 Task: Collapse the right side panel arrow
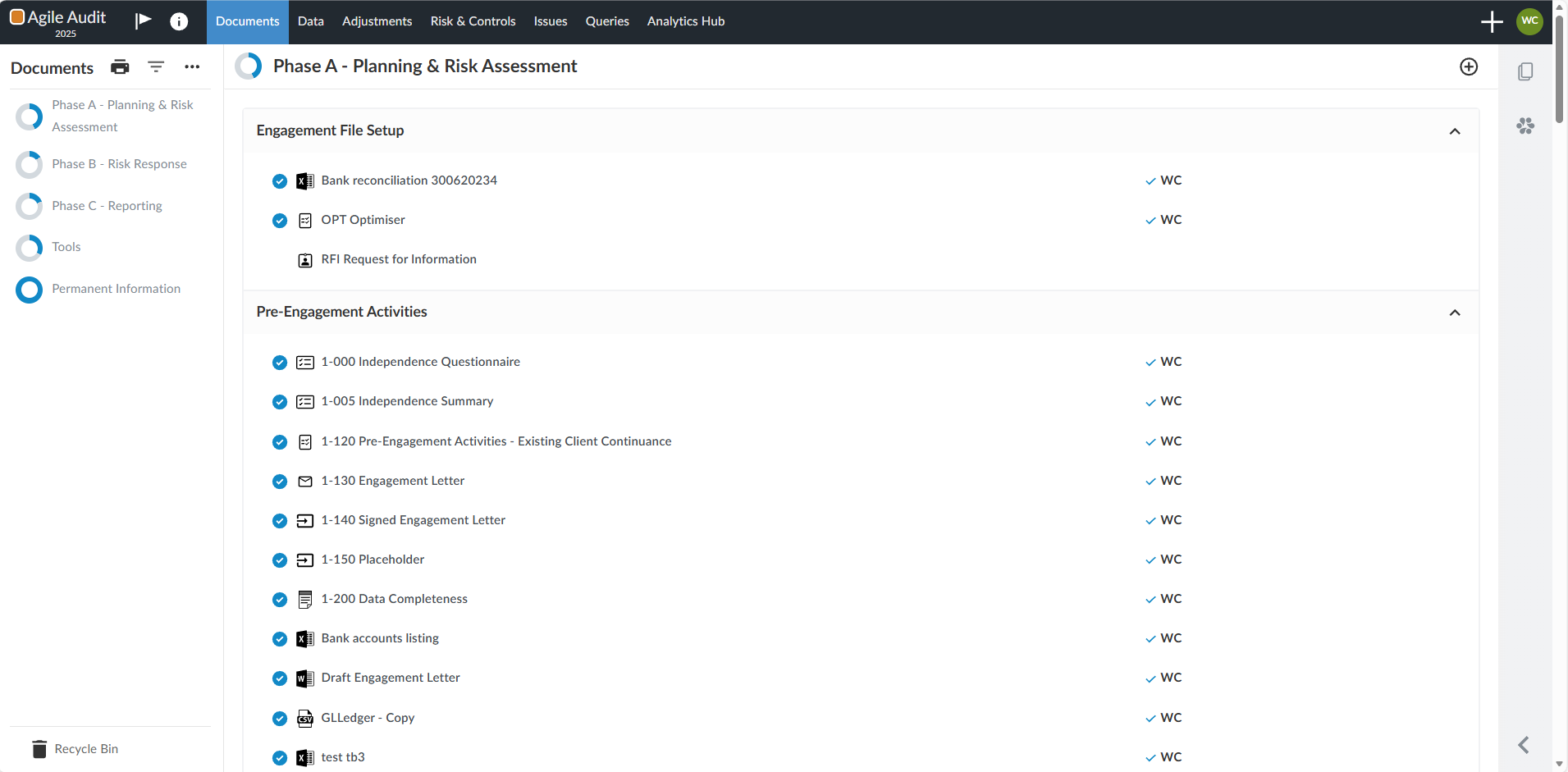[1524, 745]
